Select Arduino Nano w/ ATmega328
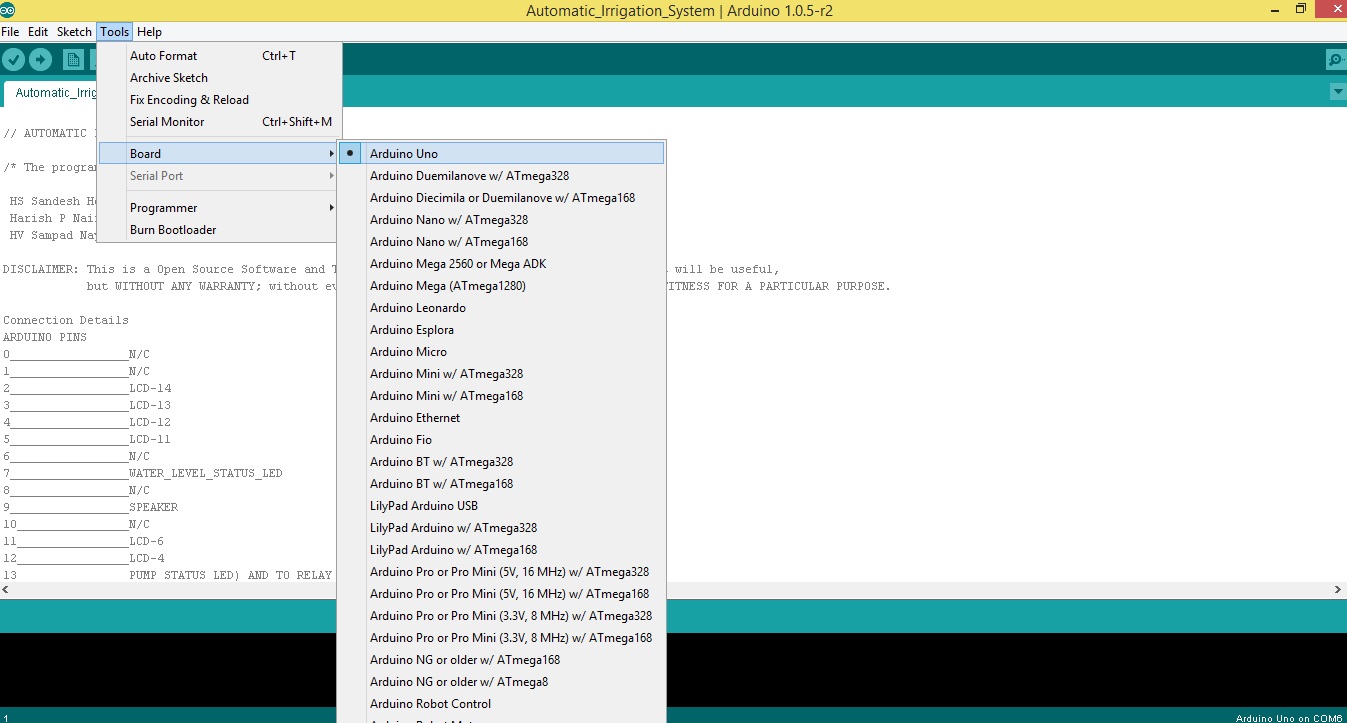 (501, 220)
